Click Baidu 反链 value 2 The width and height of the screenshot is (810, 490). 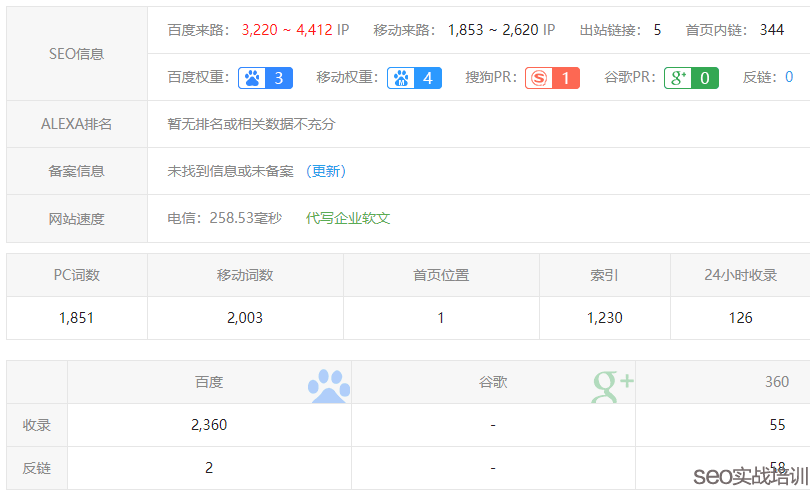(209, 467)
